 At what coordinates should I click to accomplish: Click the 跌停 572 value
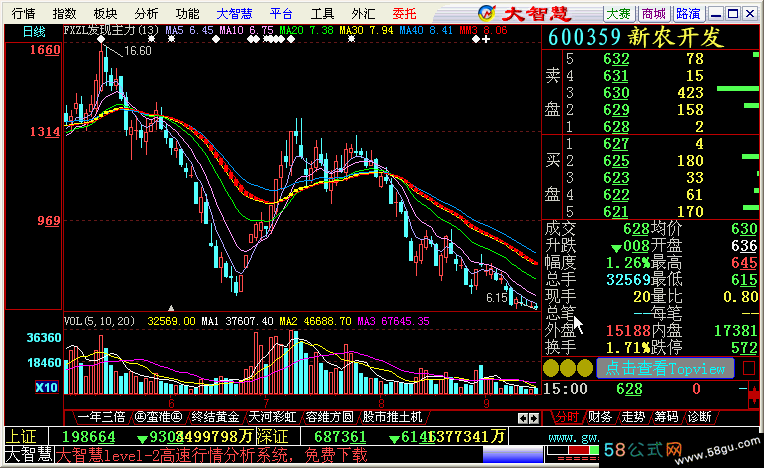(745, 348)
